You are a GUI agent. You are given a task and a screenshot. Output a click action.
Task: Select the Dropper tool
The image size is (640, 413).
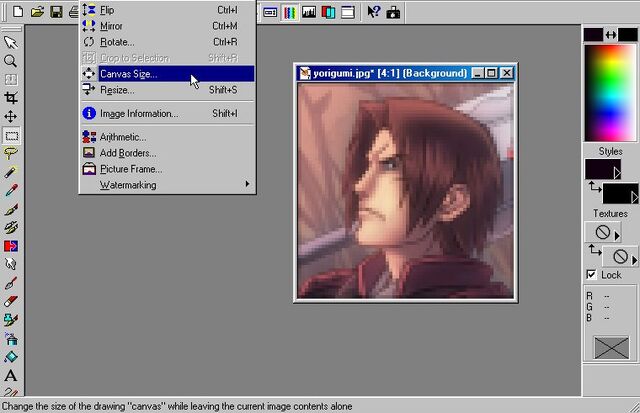(x=11, y=191)
